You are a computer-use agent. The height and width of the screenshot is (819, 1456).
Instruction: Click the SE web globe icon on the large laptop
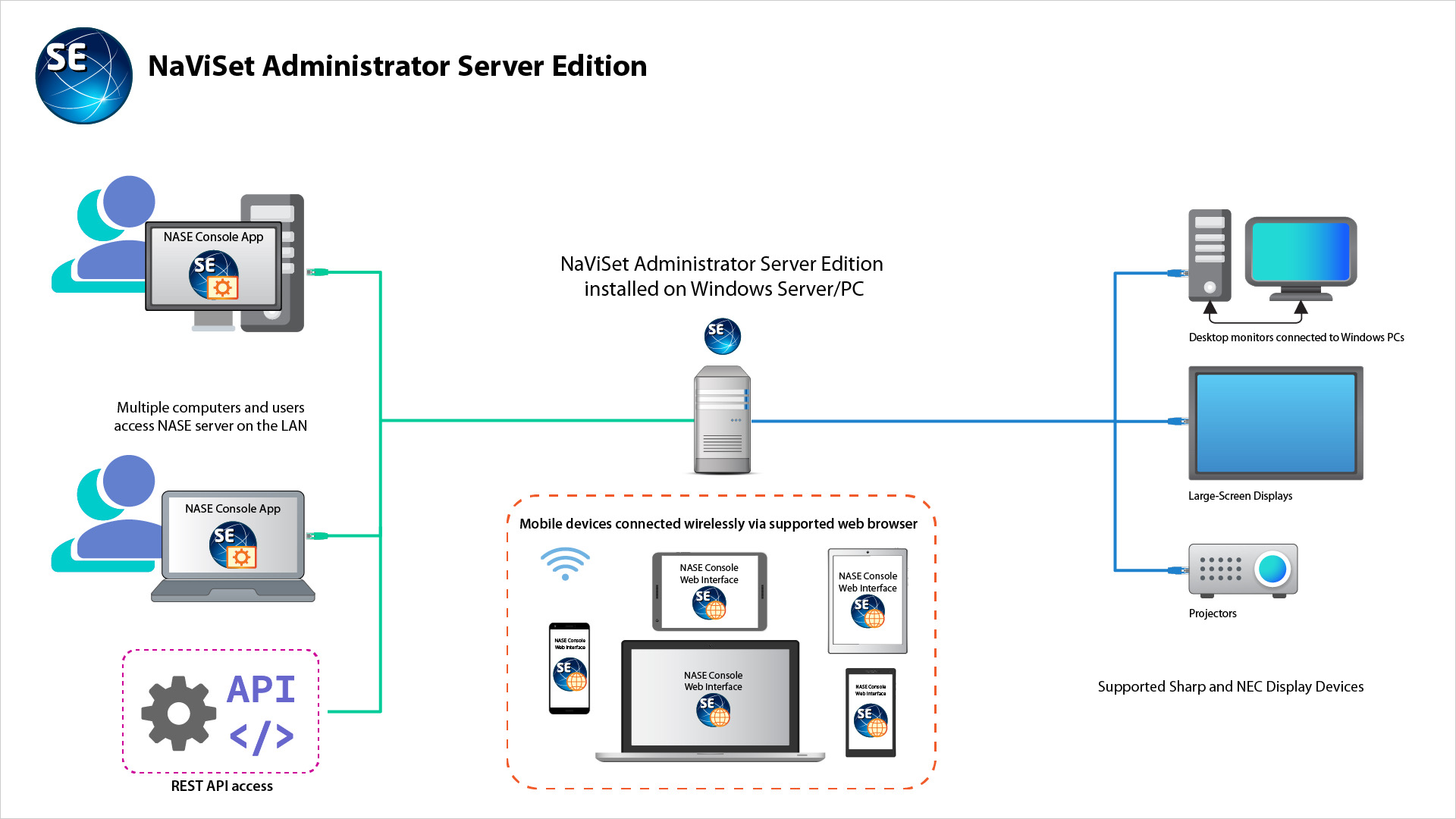tap(714, 710)
